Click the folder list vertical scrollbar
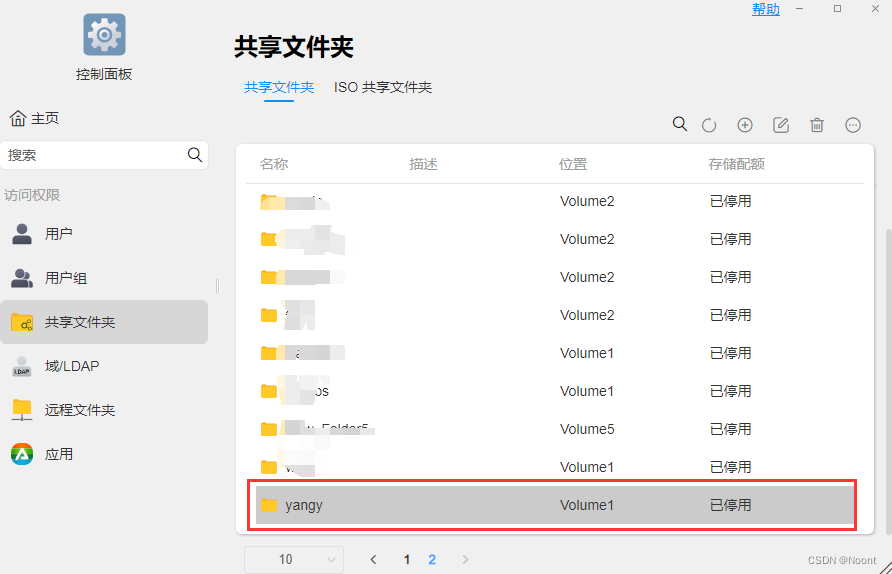The width and height of the screenshot is (892, 574). (x=888, y=381)
